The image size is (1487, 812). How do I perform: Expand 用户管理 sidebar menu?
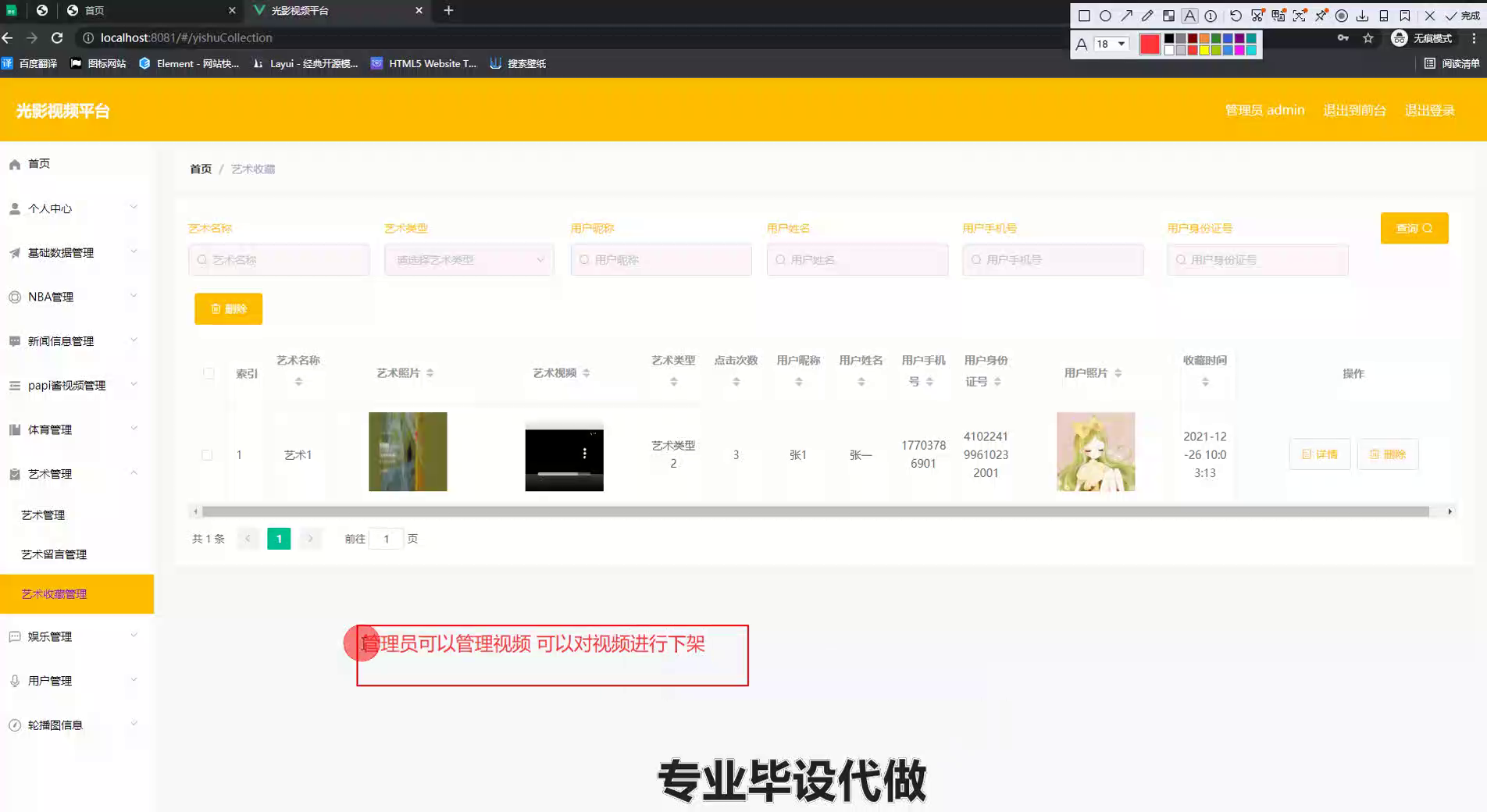[77, 681]
